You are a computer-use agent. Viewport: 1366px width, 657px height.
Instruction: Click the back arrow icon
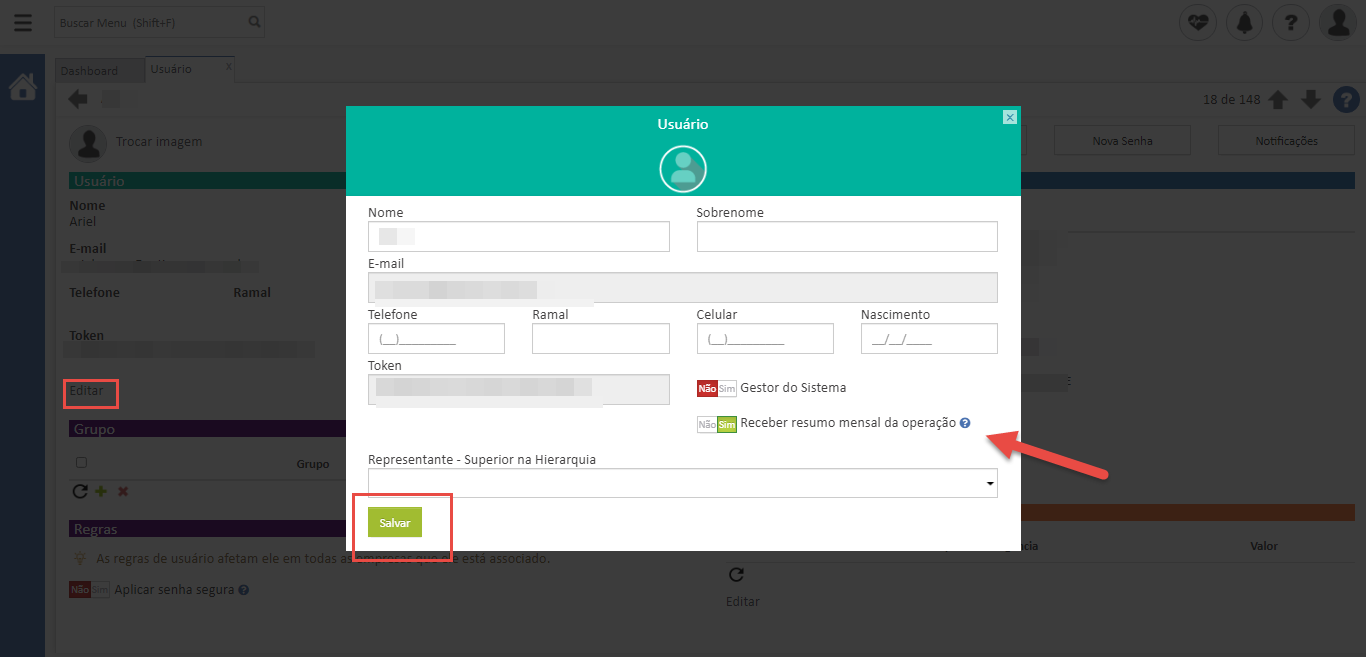pos(78,99)
